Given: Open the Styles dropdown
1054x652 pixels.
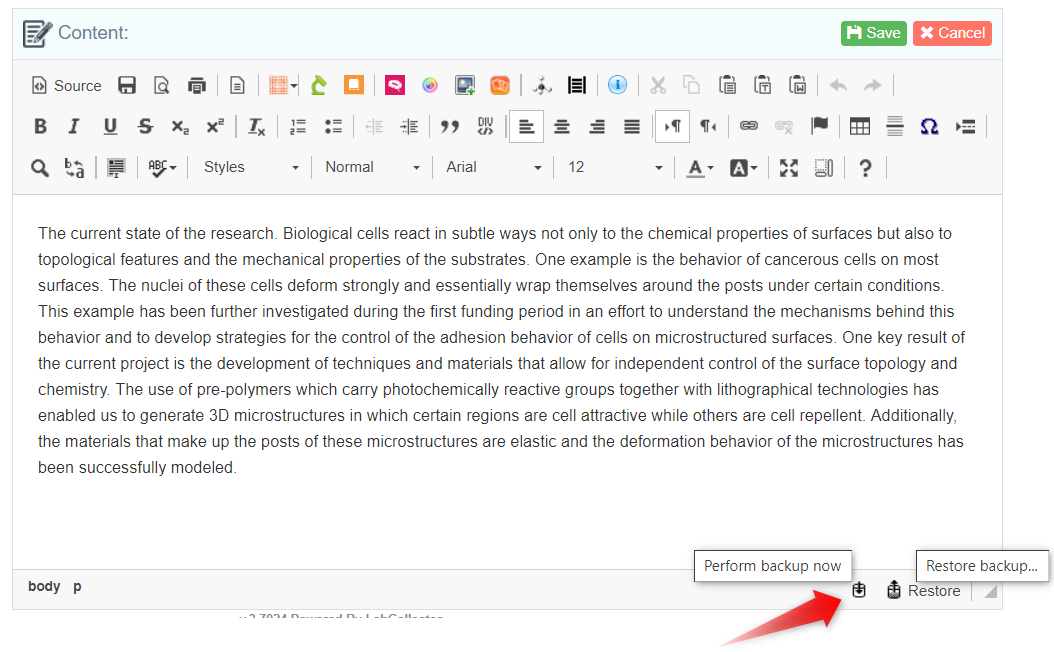Looking at the screenshot, I should coord(250,167).
